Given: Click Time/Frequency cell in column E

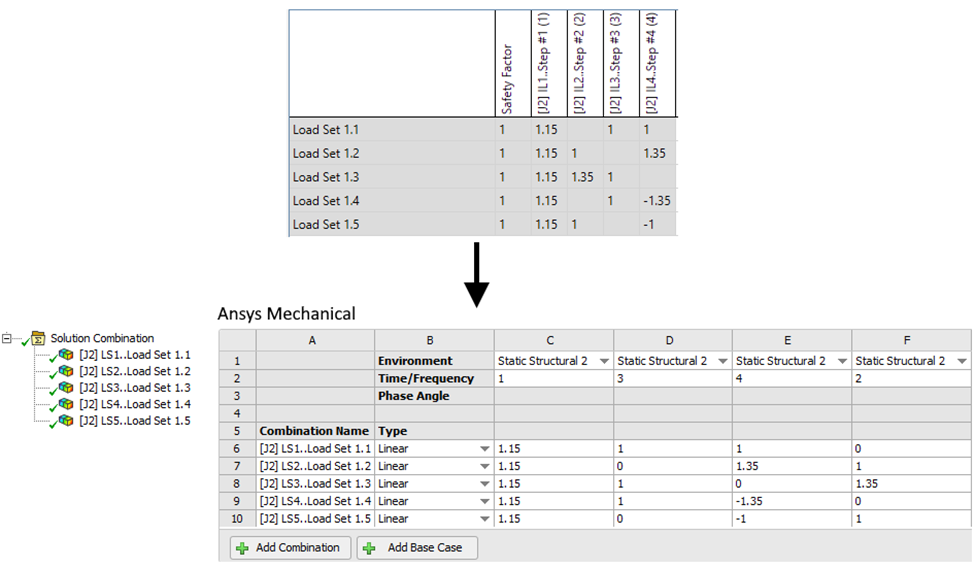Looking at the screenshot, I should 791,379.
